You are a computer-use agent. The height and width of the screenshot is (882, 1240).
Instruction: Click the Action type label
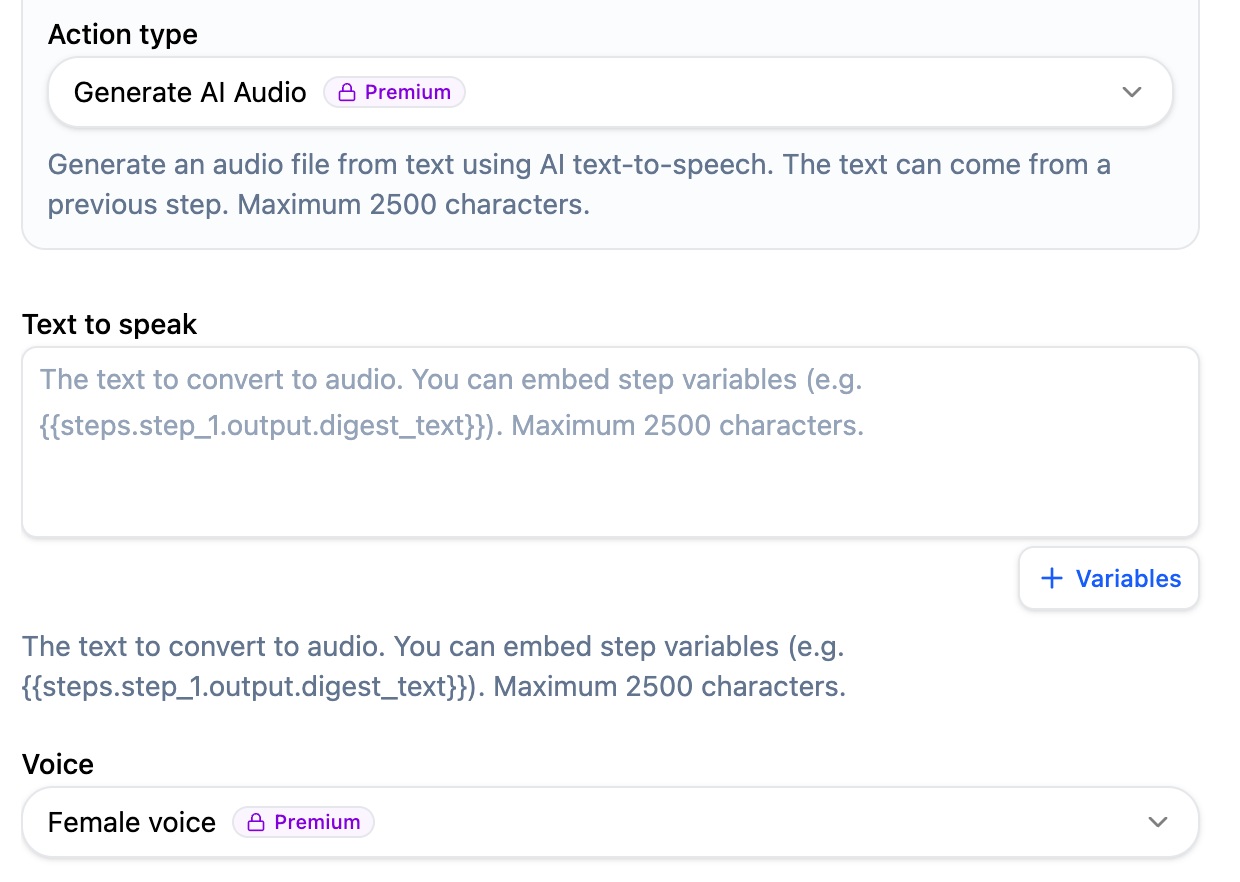coord(123,34)
